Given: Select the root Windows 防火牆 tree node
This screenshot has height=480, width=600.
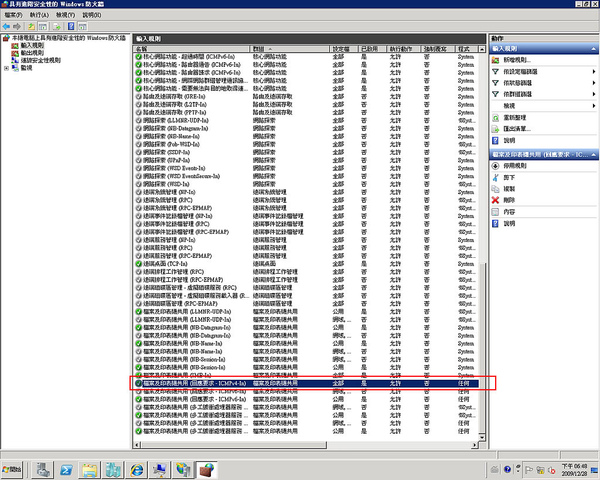Looking at the screenshot, I should point(69,38).
